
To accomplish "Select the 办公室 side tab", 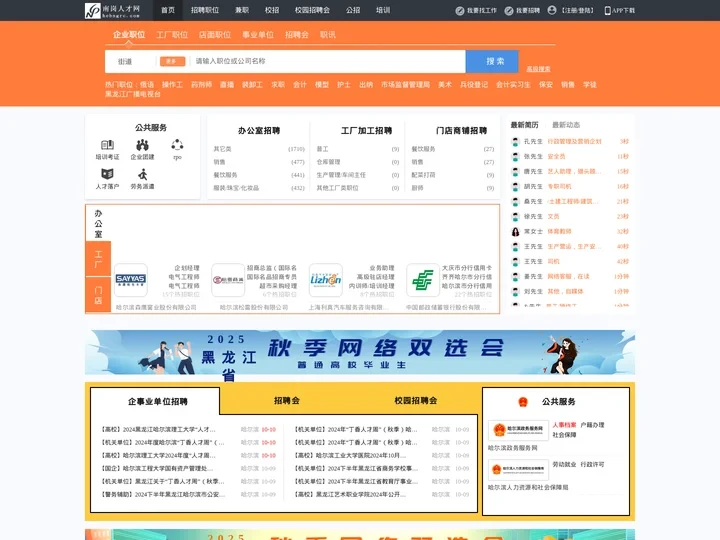I will [98, 224].
